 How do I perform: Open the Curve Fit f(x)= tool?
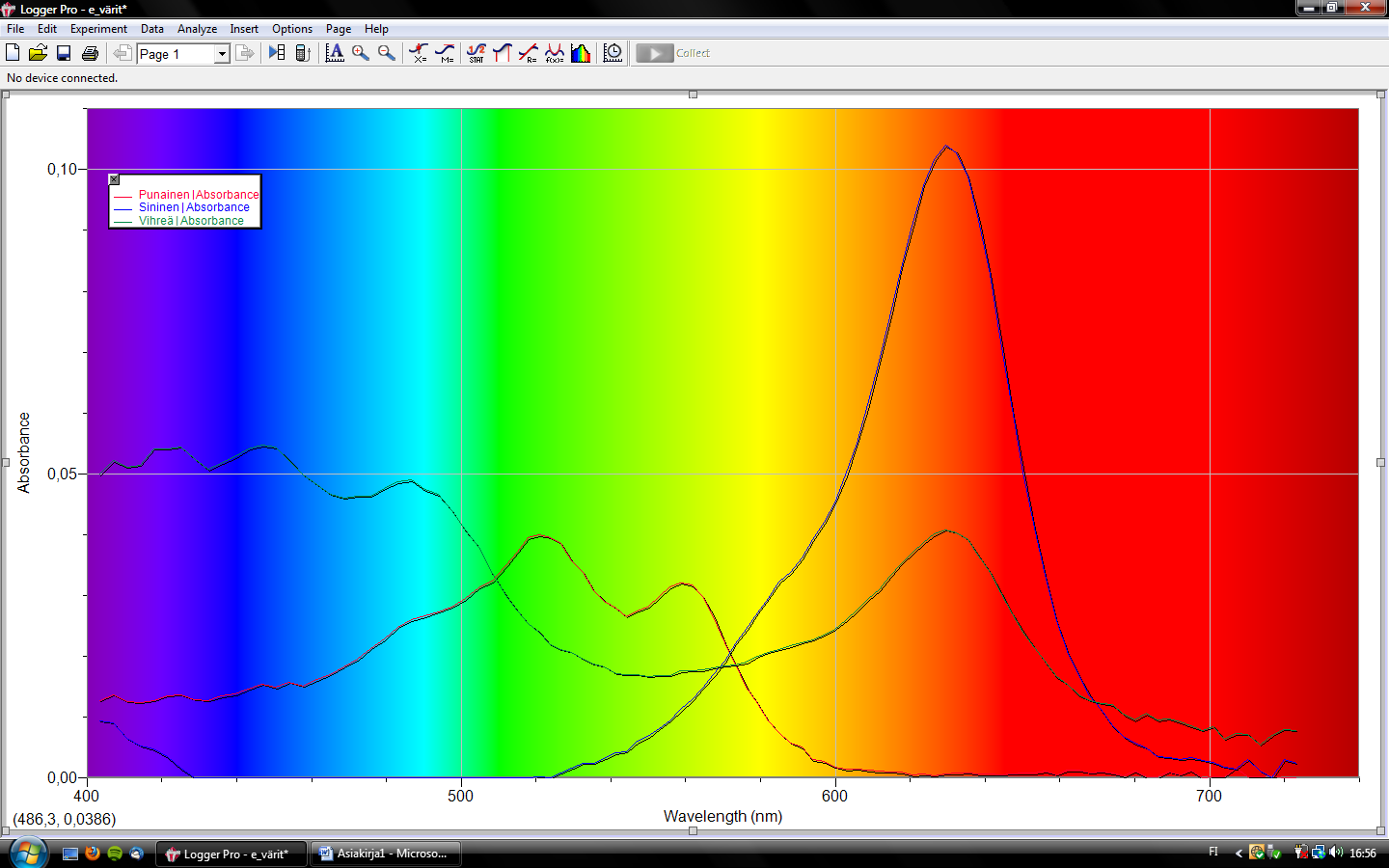(555, 53)
